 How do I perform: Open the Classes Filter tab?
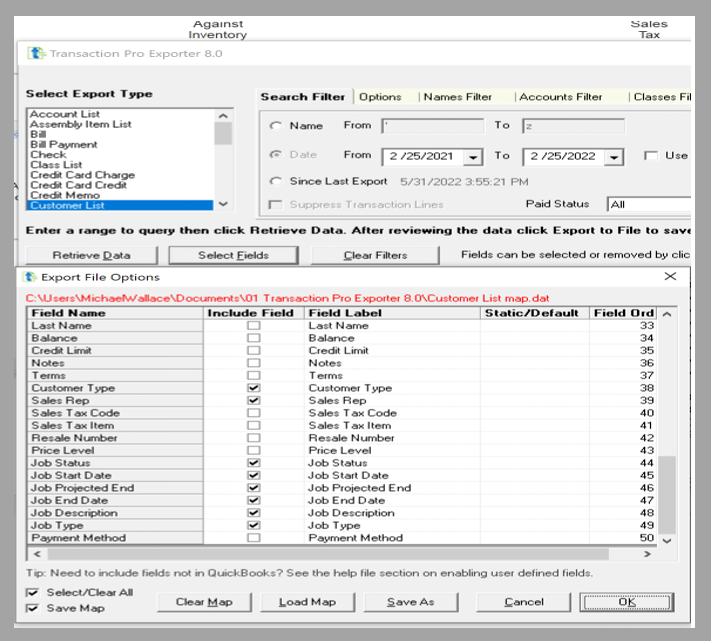point(662,97)
